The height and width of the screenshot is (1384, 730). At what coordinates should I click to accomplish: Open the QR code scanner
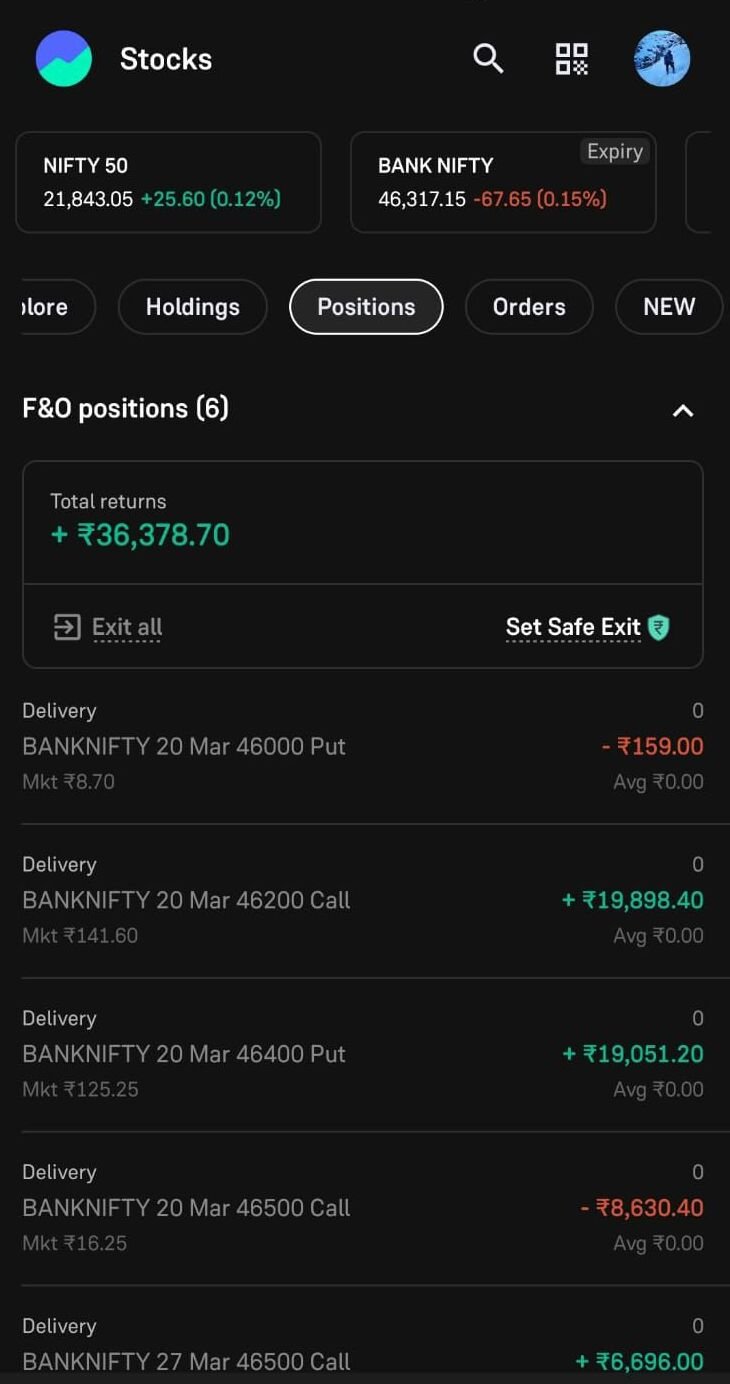(572, 59)
